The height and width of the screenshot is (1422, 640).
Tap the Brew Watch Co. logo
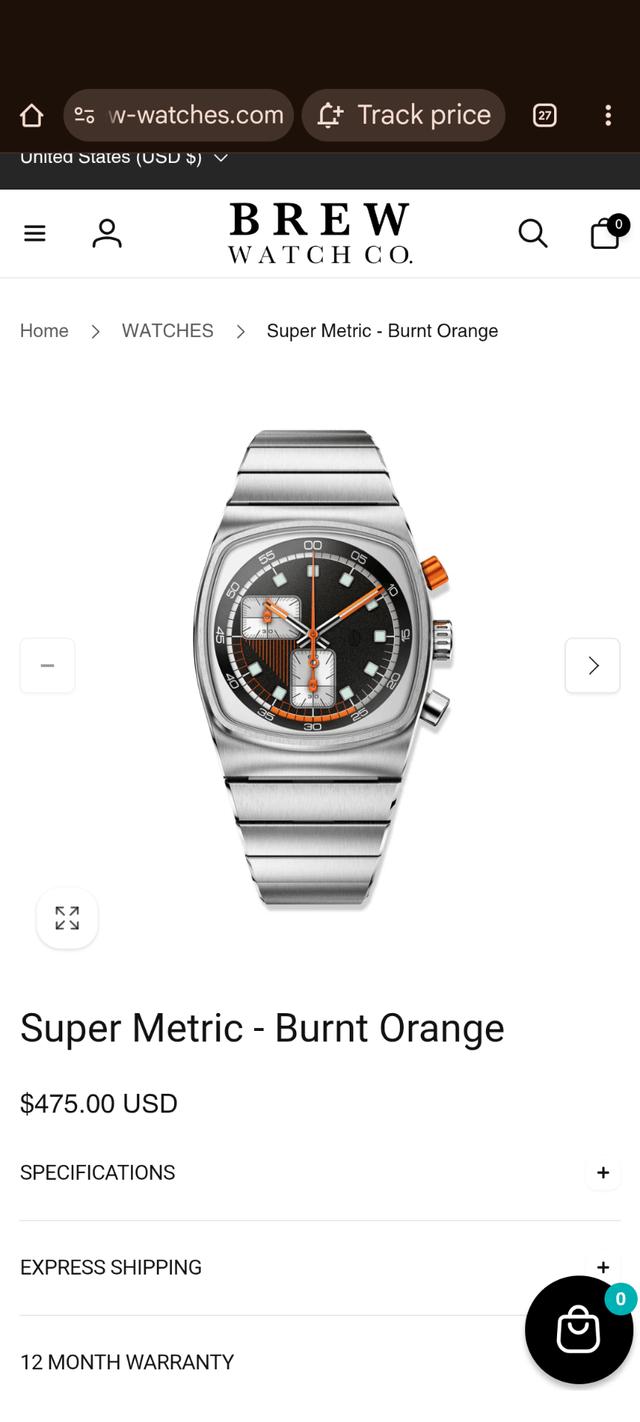(320, 233)
